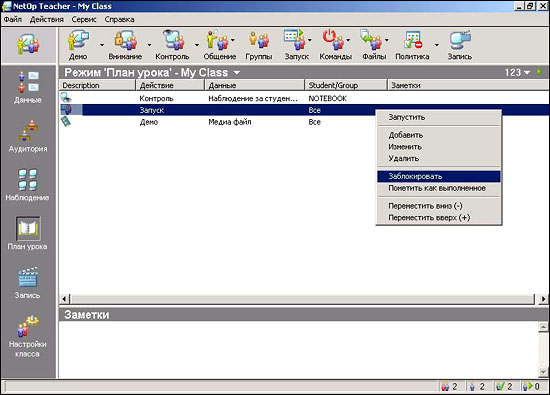Viewport: 550px width, 395px height.
Task: Click the green arrow icon beside 123
Action: pyautogui.click(x=539, y=72)
